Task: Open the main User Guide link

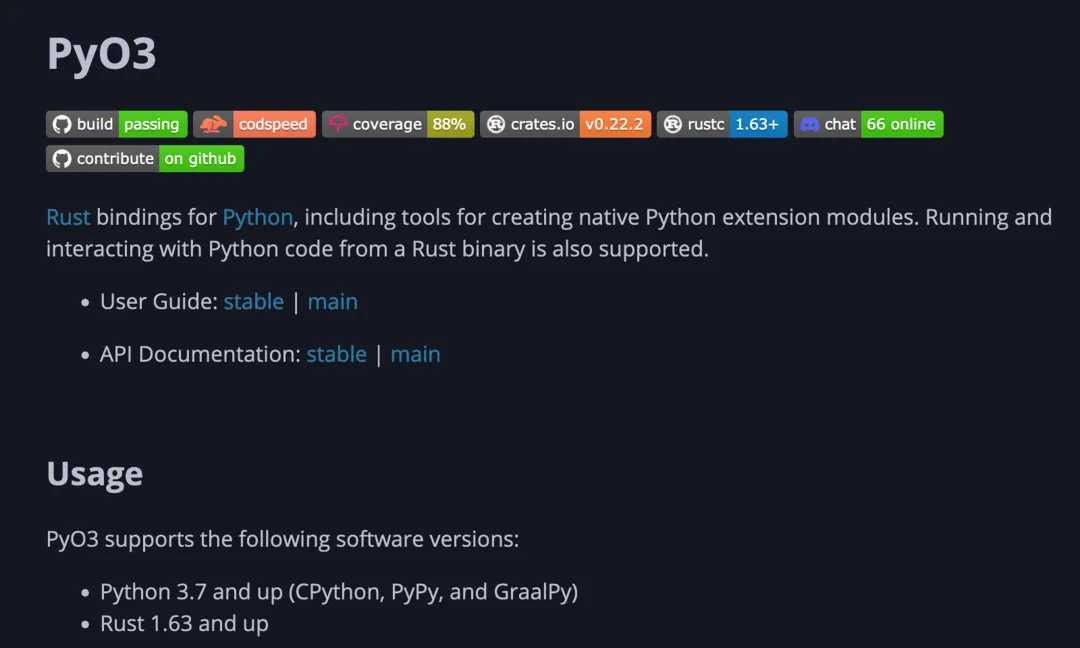Action: pyautogui.click(x=332, y=302)
